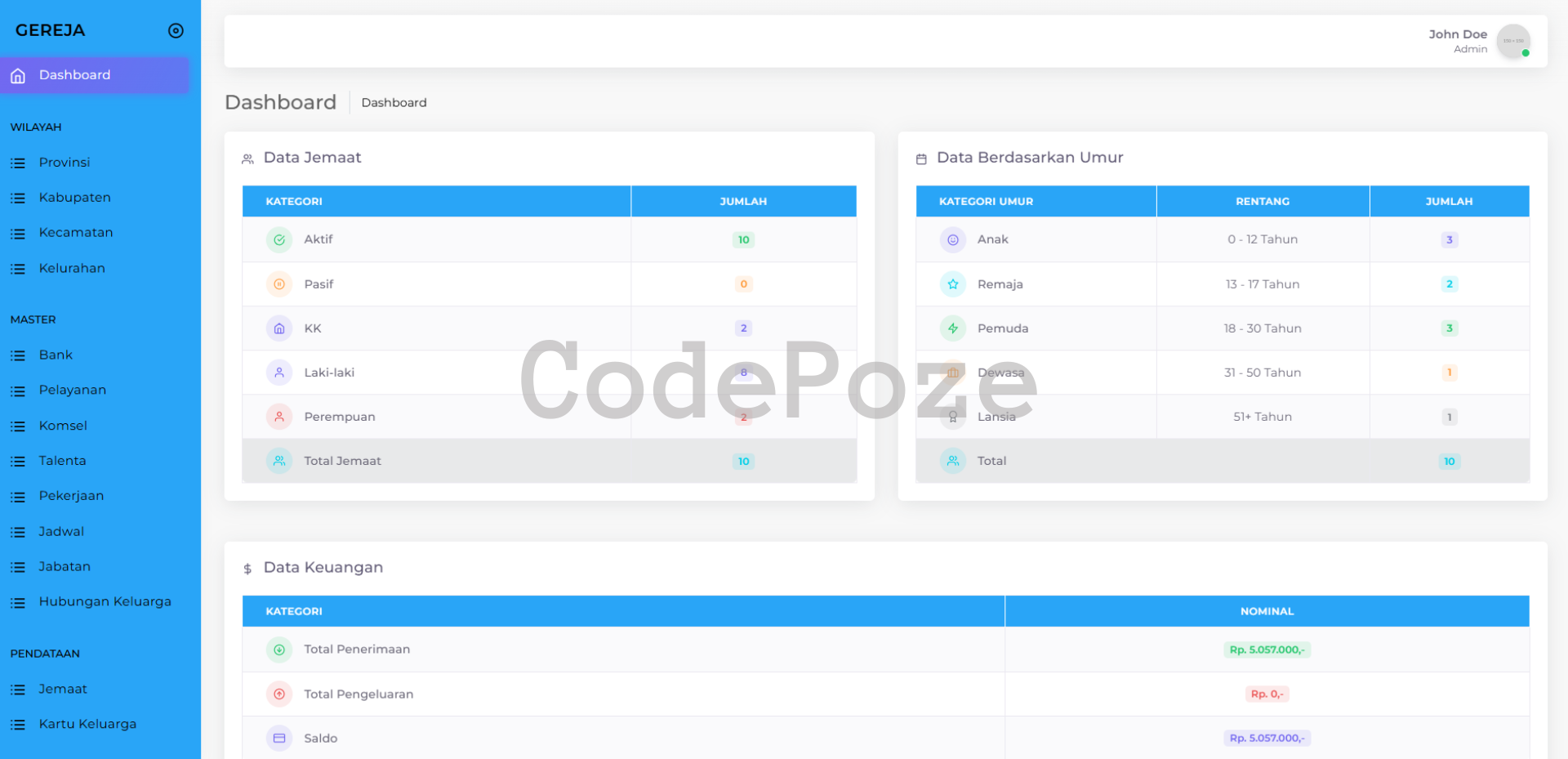The image size is (1568, 759).
Task: Click the Saldo card icon
Action: tap(279, 739)
